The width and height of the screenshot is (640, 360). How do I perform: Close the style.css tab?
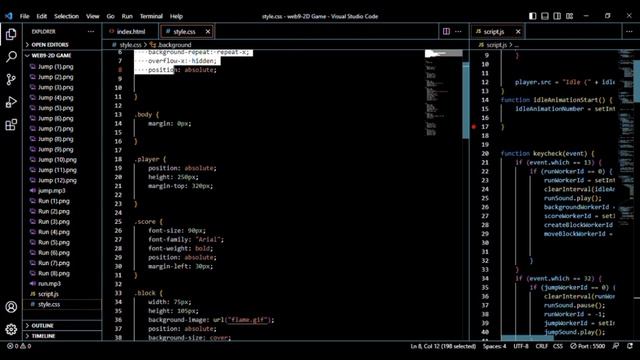click(x=208, y=31)
